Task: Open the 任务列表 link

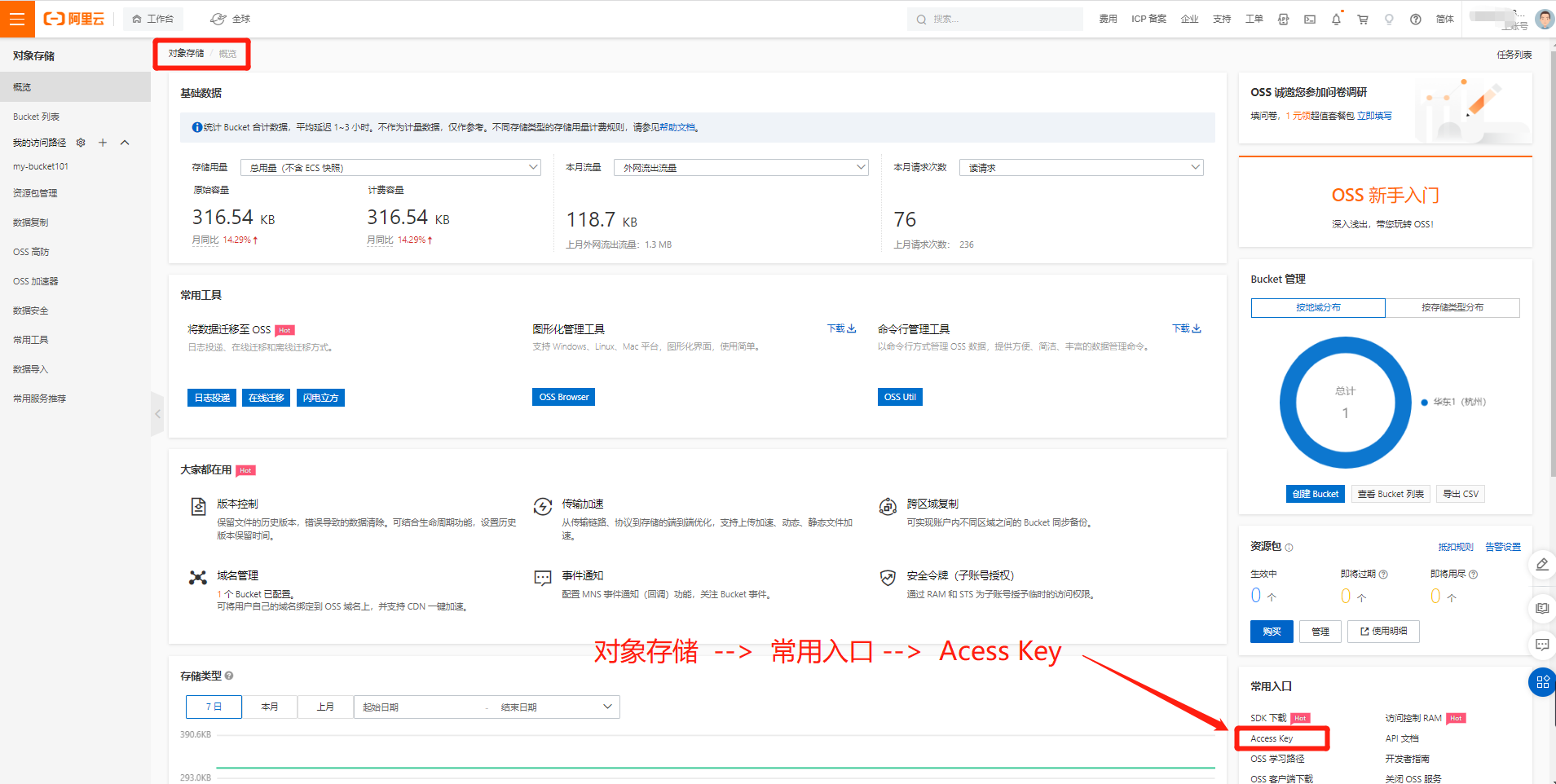Action: tap(1514, 55)
